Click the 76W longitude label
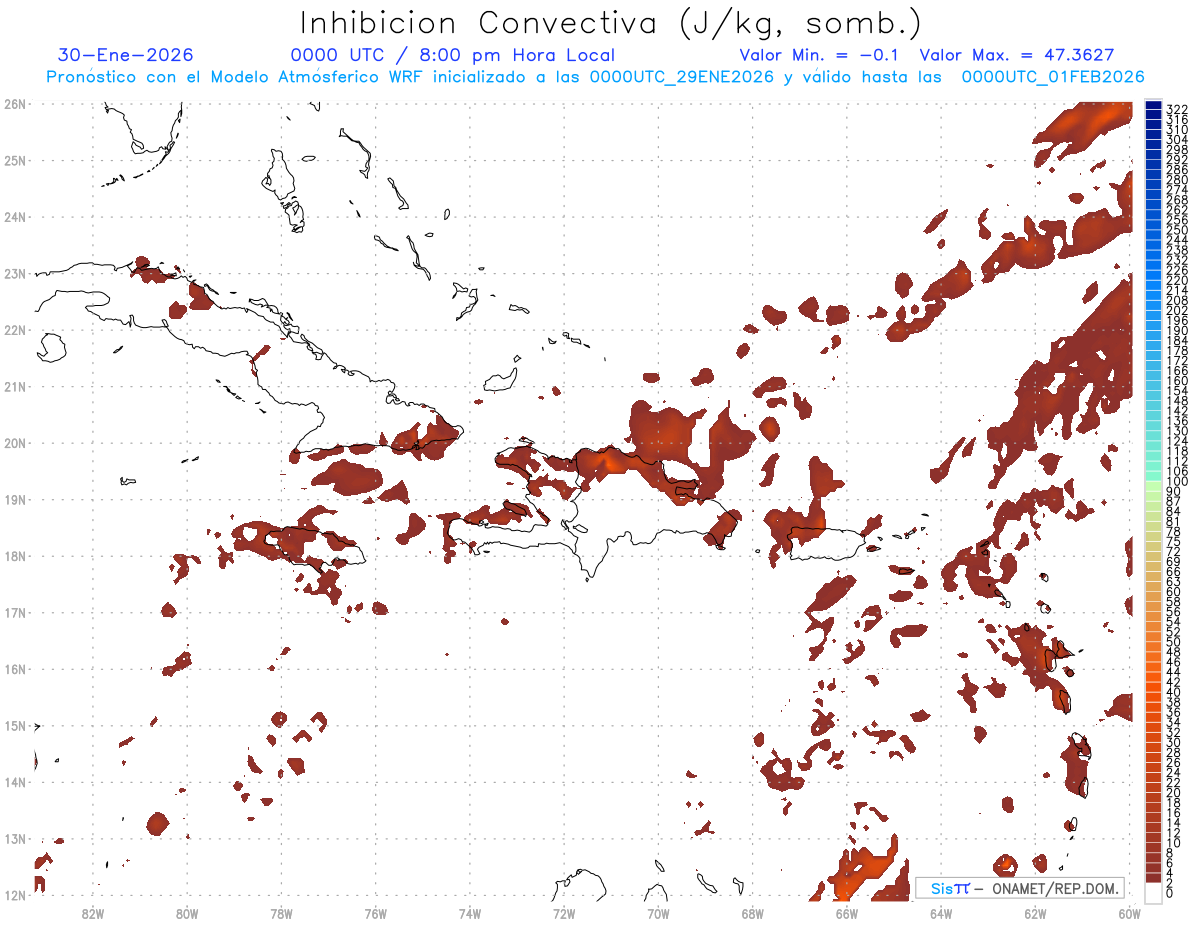Screen dimensions: 1200x927 [x=376, y=913]
